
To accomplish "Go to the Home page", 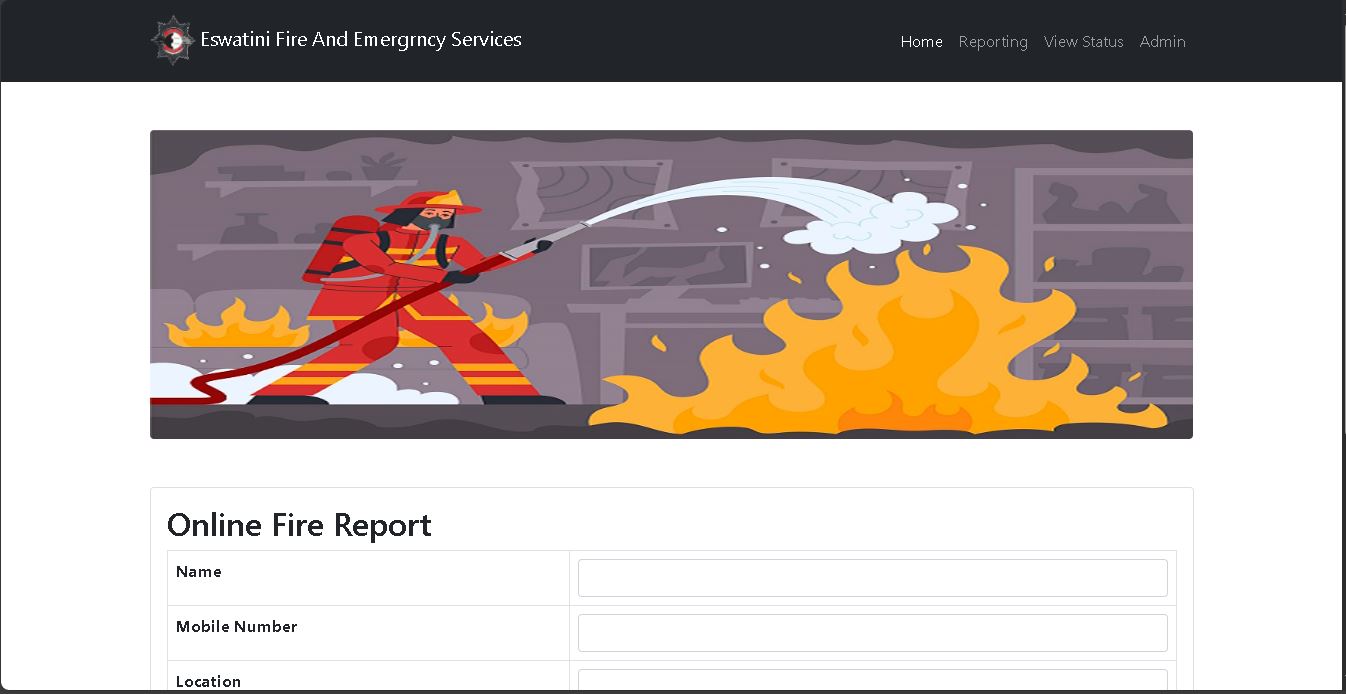I will [x=921, y=42].
